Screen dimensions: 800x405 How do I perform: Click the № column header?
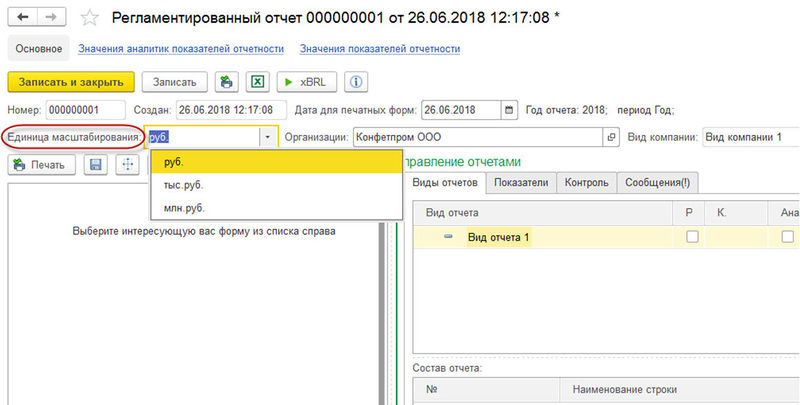[486, 389]
